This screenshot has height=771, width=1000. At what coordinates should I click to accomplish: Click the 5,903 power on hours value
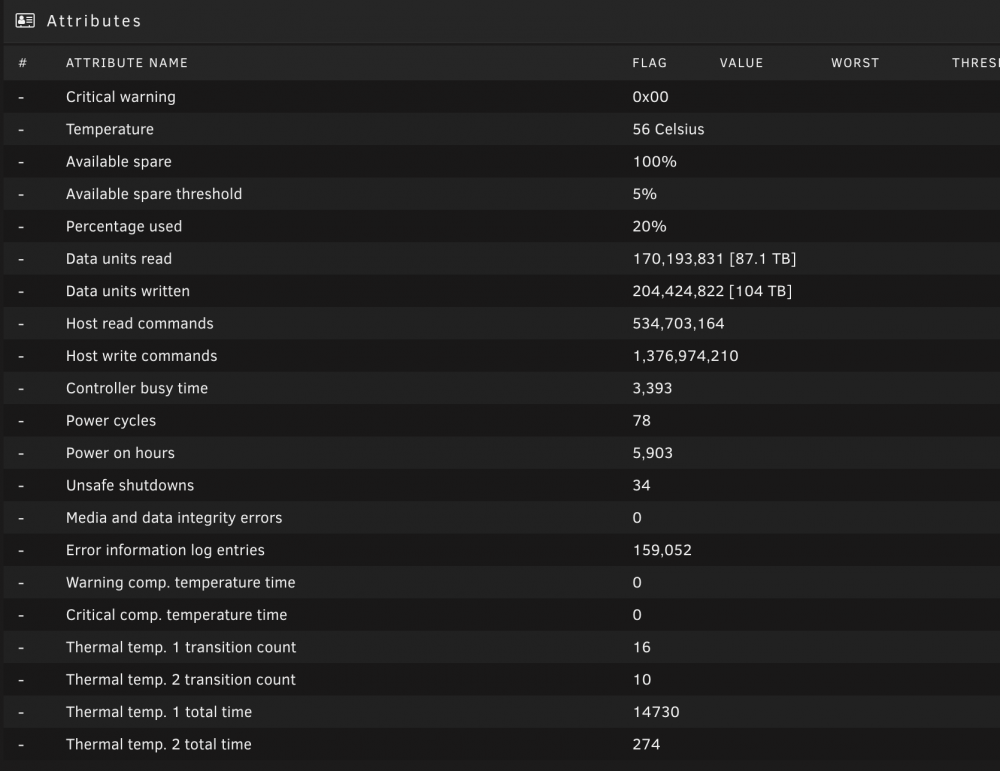tap(652, 453)
